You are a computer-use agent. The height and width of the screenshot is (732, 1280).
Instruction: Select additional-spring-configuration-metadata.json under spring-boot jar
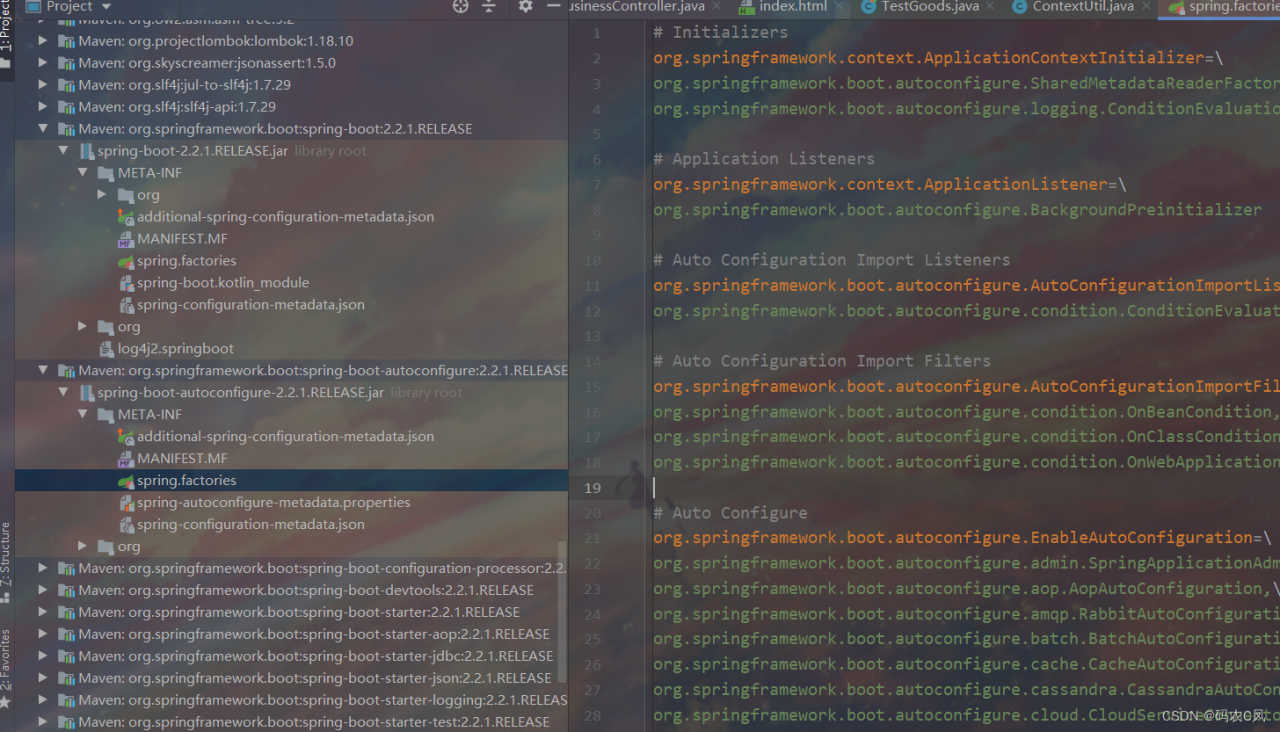[285, 217]
